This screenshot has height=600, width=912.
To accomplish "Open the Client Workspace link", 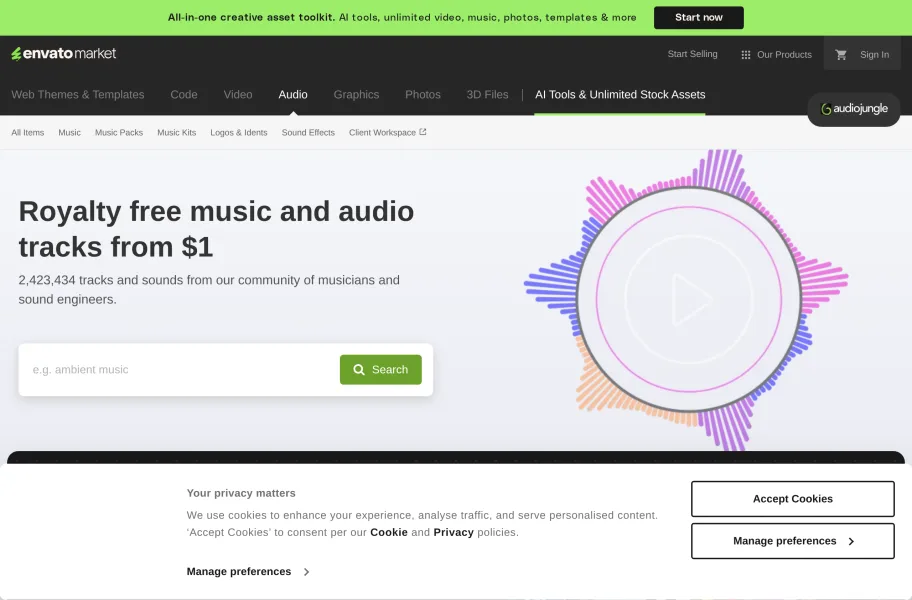I will click(387, 133).
